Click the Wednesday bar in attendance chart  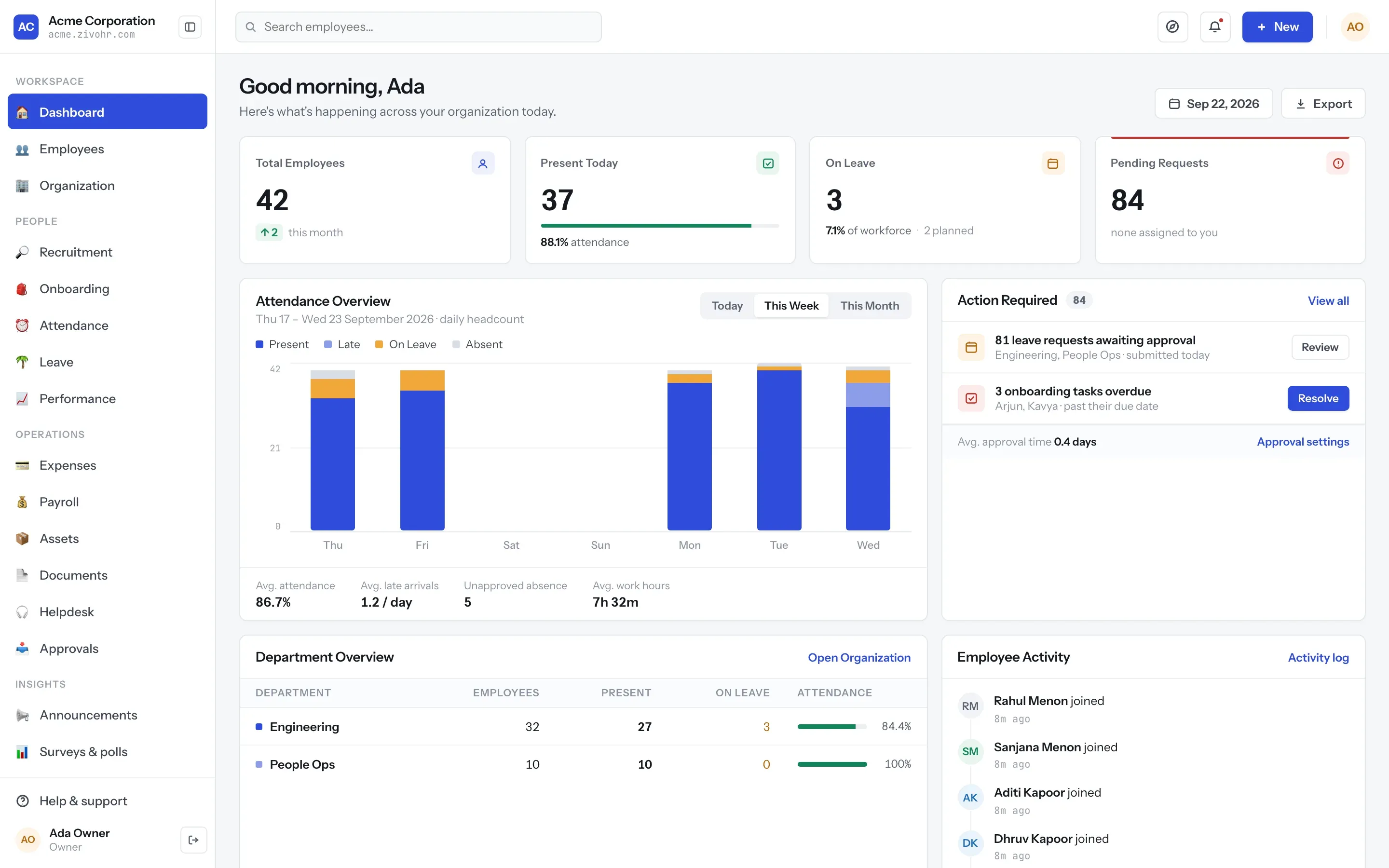coord(868,448)
